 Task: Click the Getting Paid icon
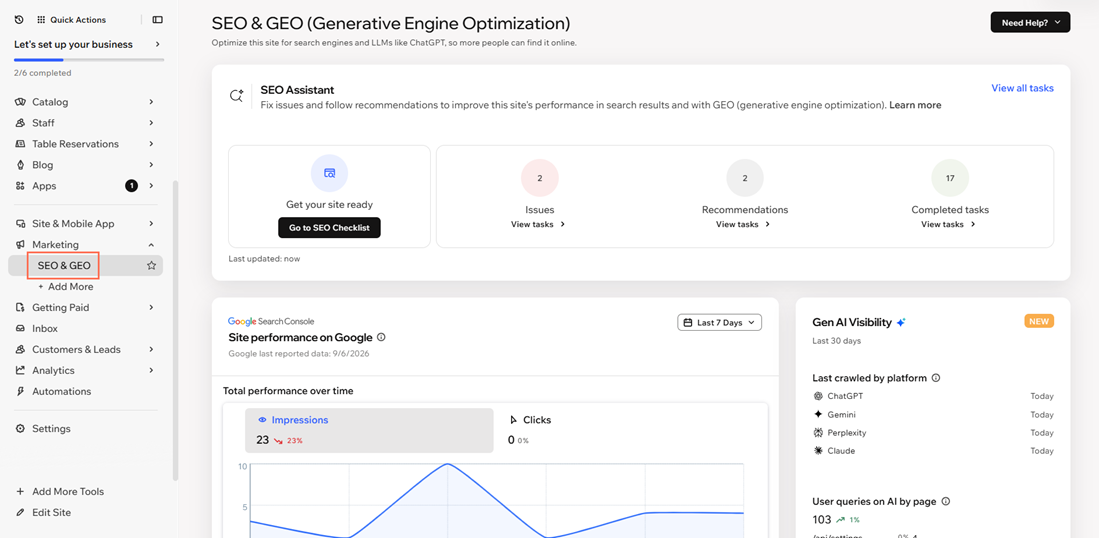tap(20, 308)
